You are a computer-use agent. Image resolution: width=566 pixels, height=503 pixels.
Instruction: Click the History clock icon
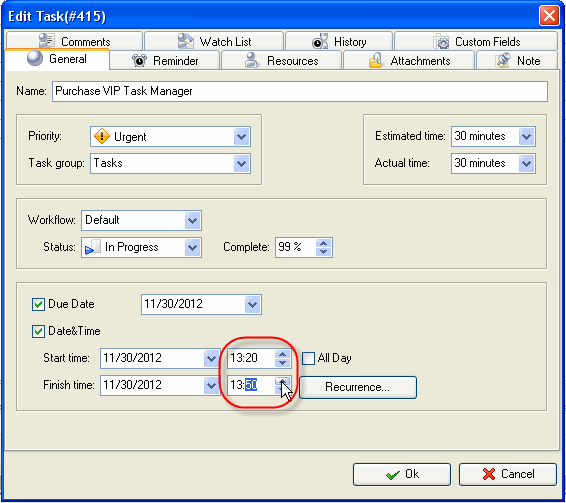coord(320,41)
